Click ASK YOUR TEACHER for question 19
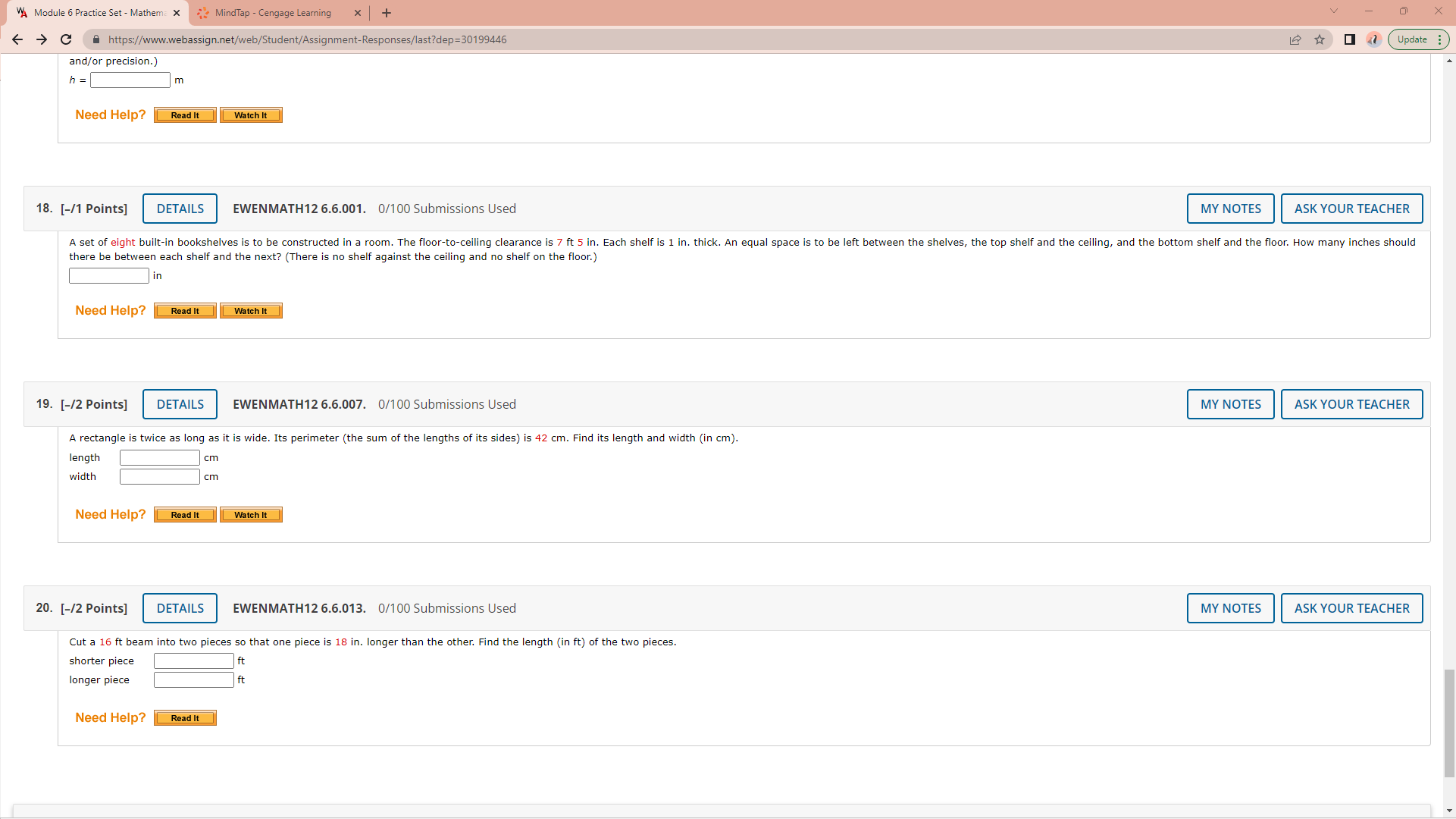This screenshot has width=1456, height=819. [1351, 404]
